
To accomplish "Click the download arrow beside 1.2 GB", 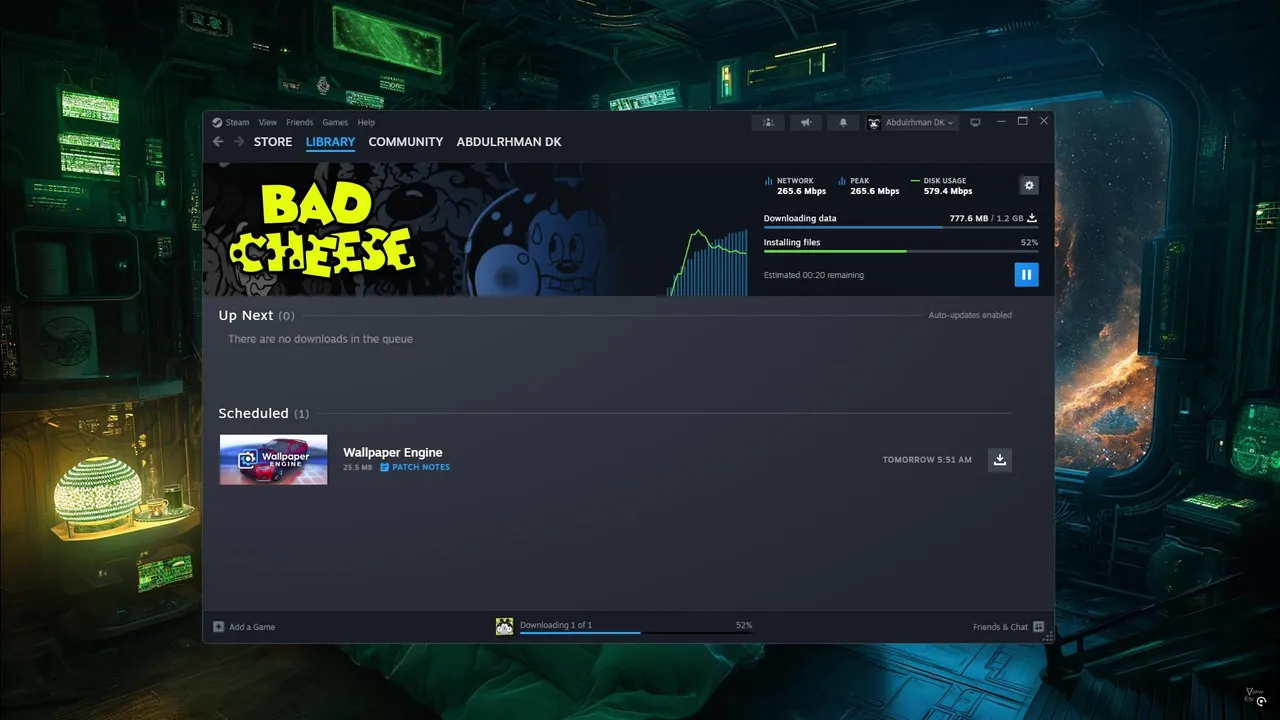I will click(x=1032, y=218).
